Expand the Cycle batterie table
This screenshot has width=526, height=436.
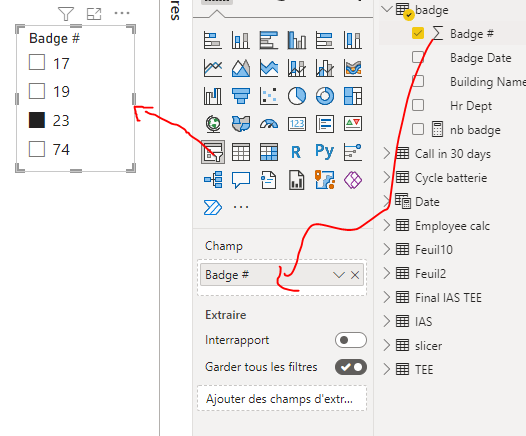click(387, 177)
